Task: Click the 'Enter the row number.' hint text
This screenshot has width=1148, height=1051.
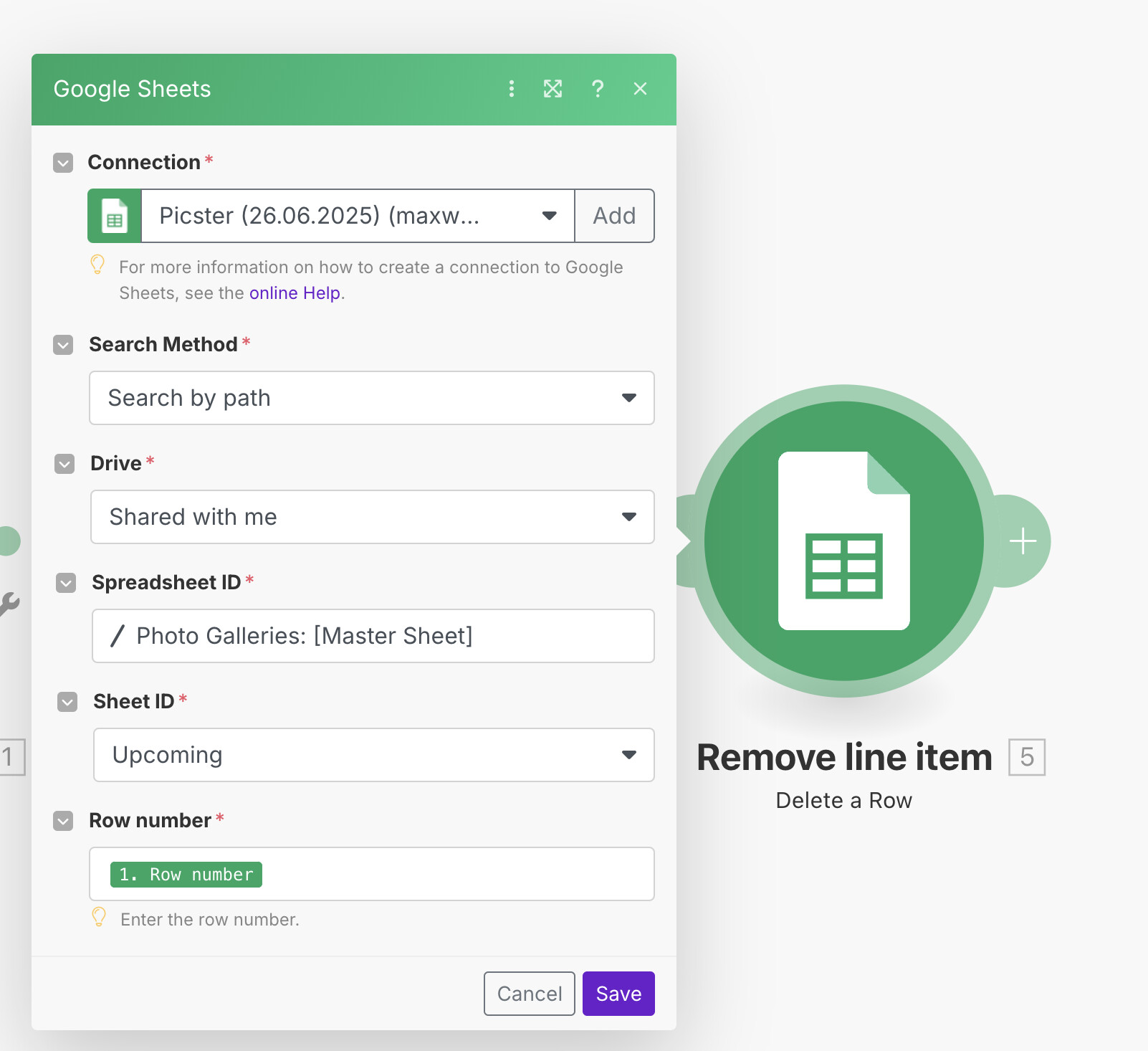Action: pyautogui.click(x=210, y=920)
